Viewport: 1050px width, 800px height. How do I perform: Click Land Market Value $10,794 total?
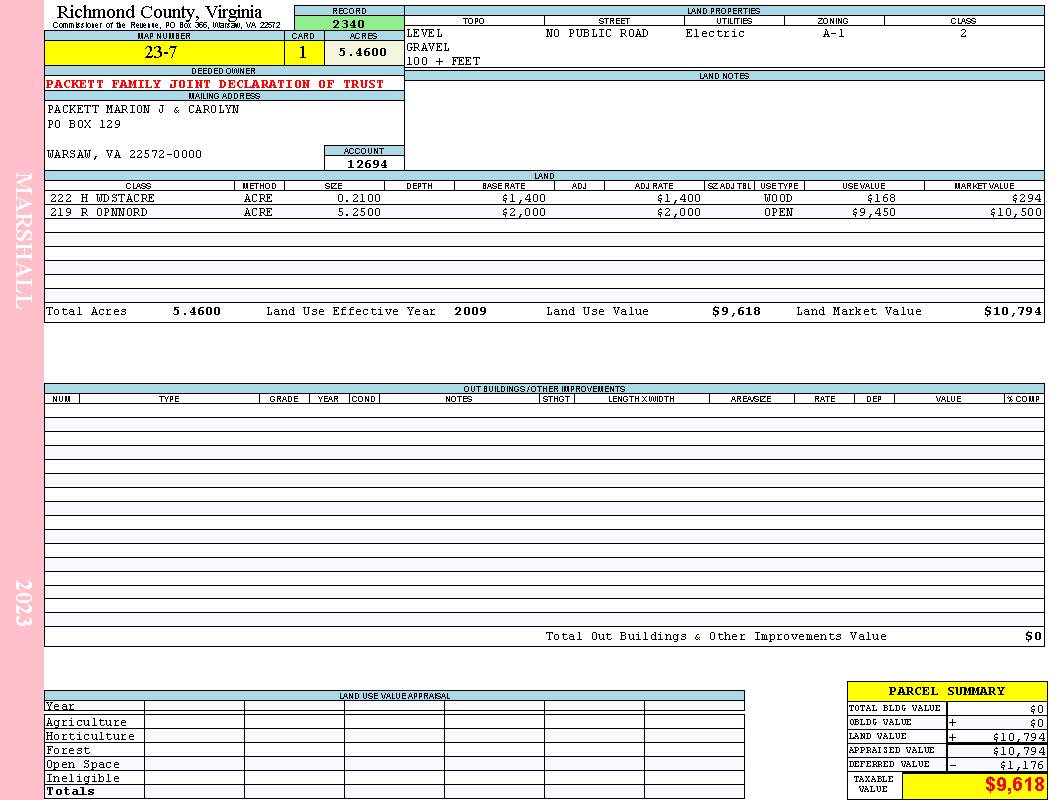[1012, 311]
